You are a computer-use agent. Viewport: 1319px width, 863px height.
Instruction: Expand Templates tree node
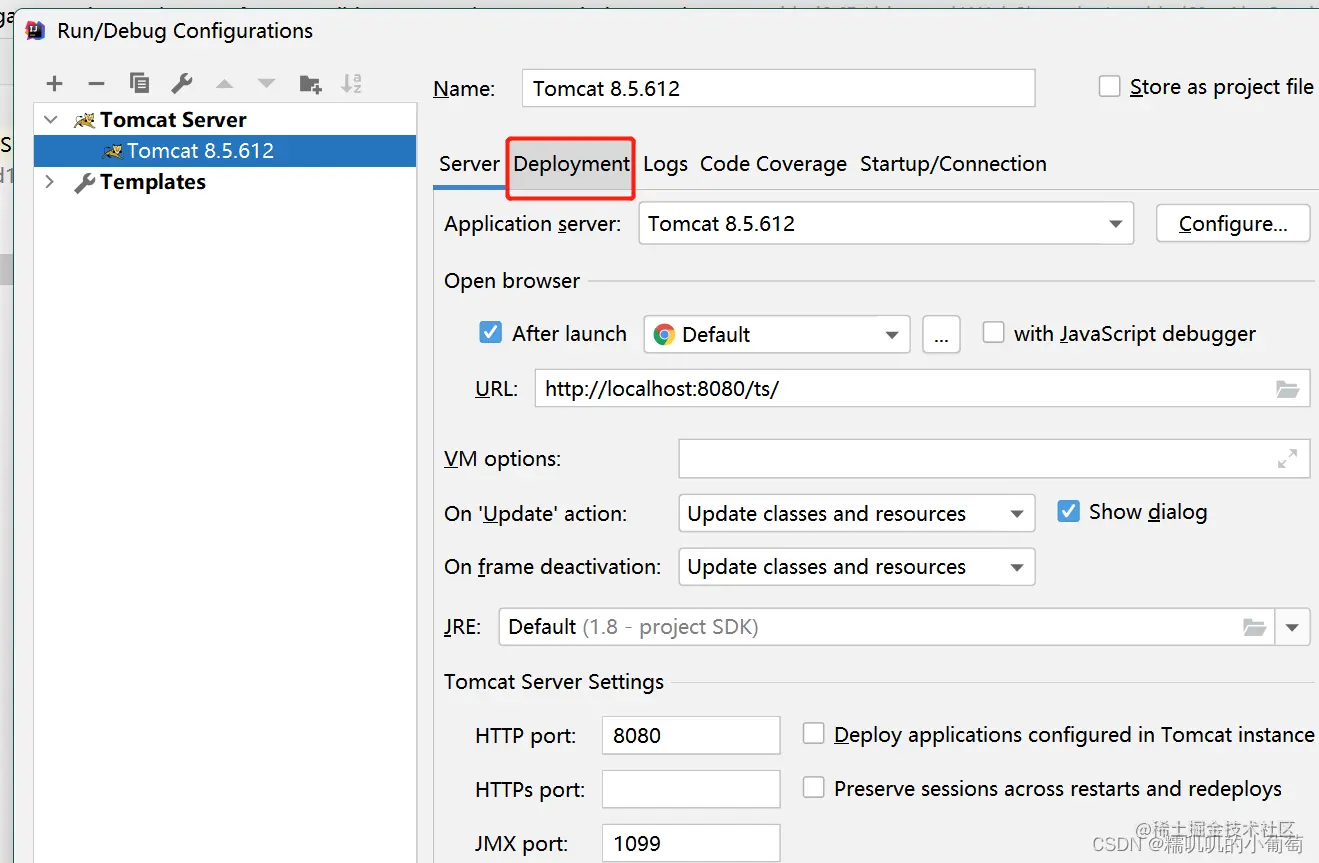point(50,182)
